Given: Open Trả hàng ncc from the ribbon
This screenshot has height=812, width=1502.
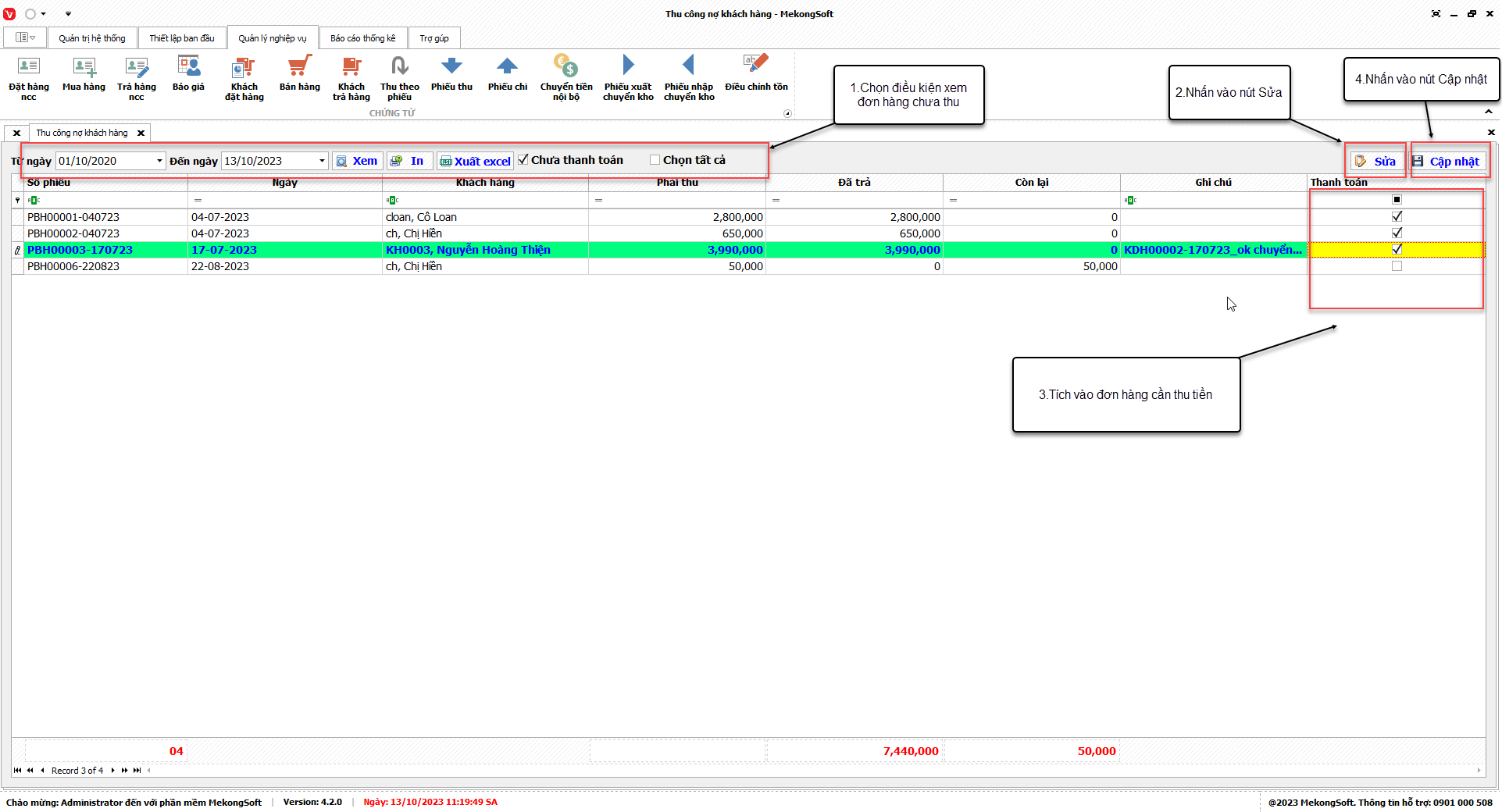Looking at the screenshot, I should coord(137,78).
